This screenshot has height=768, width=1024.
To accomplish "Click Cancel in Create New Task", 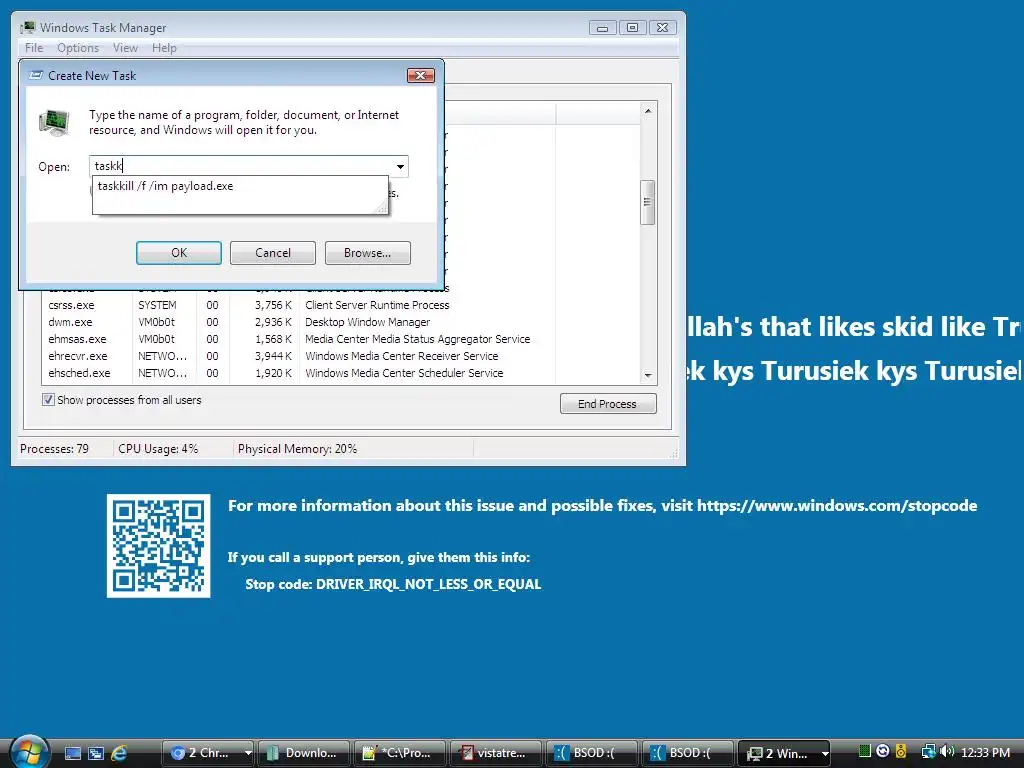I will tap(273, 253).
